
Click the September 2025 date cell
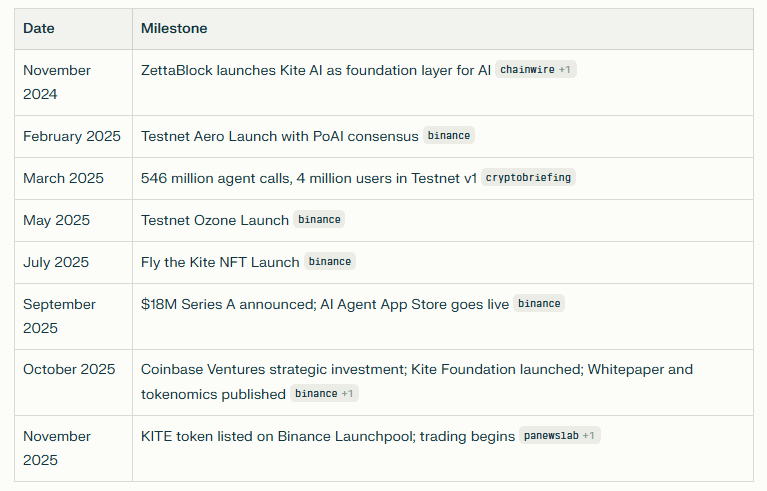60,316
